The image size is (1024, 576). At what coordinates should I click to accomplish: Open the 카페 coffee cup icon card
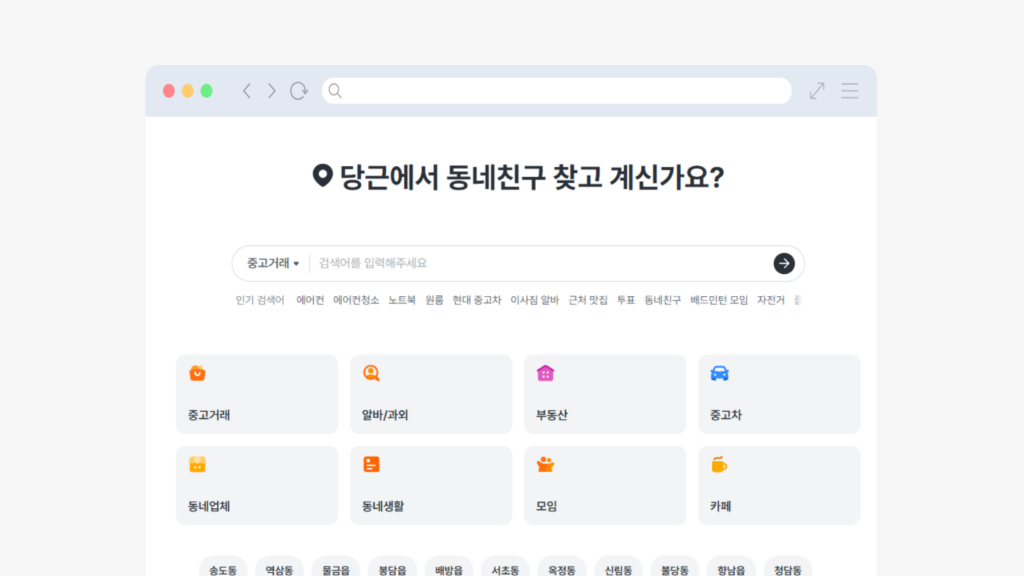(x=779, y=485)
